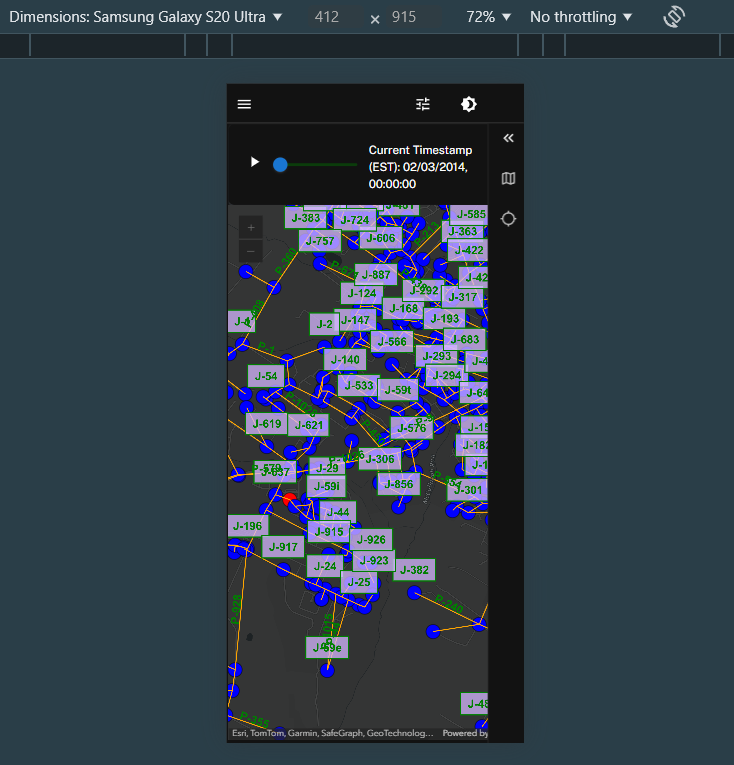Select junction label J-926
This screenshot has width=734, height=765.
pos(371,540)
